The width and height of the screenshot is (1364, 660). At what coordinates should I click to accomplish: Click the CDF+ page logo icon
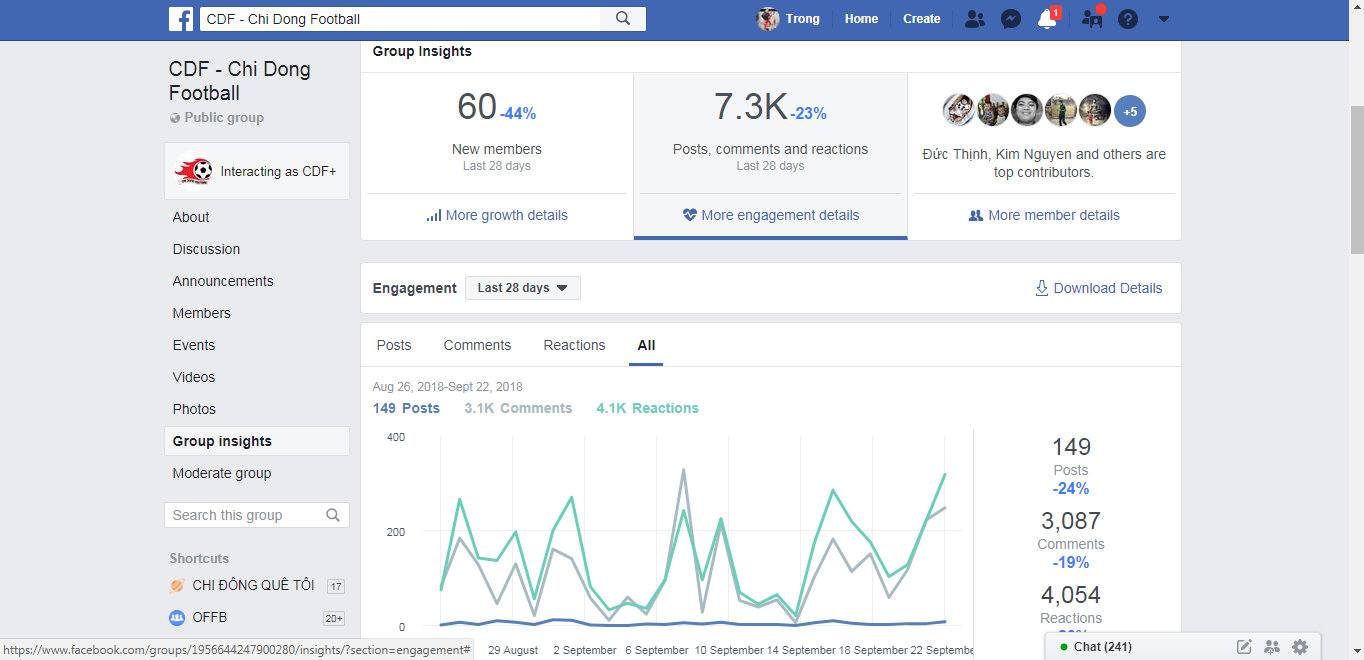pos(193,171)
